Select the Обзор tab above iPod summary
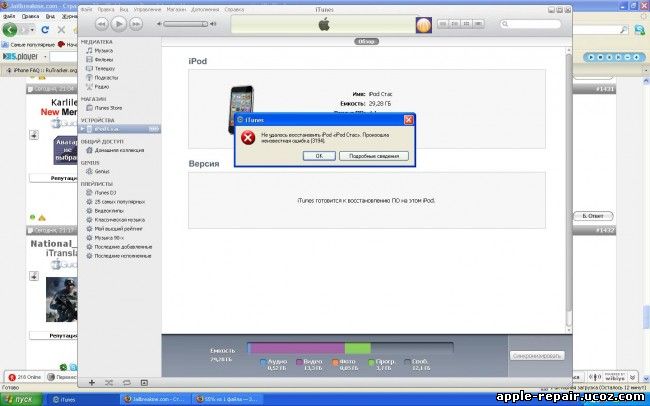 click(x=366, y=41)
